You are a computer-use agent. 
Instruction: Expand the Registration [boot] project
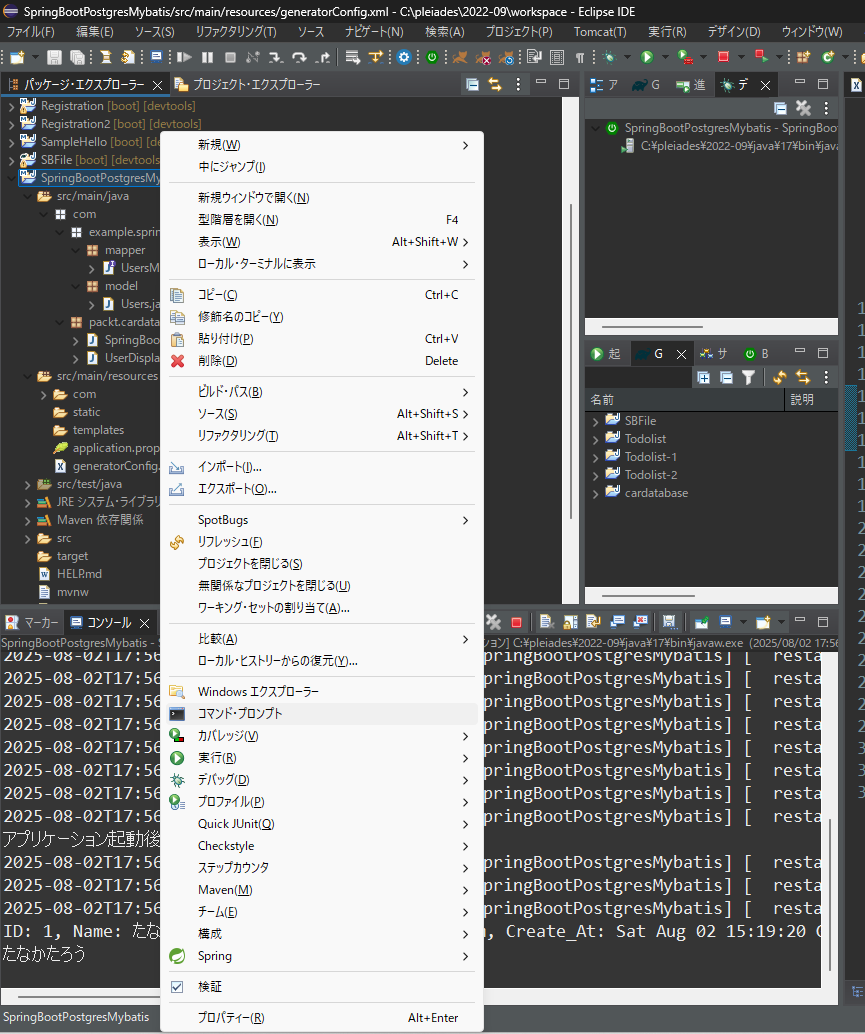coord(10,104)
